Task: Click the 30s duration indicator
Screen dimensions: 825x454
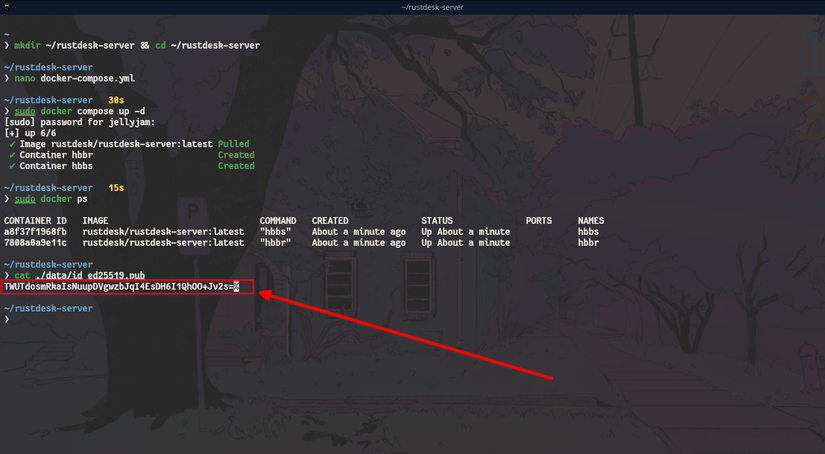Action: 116,100
